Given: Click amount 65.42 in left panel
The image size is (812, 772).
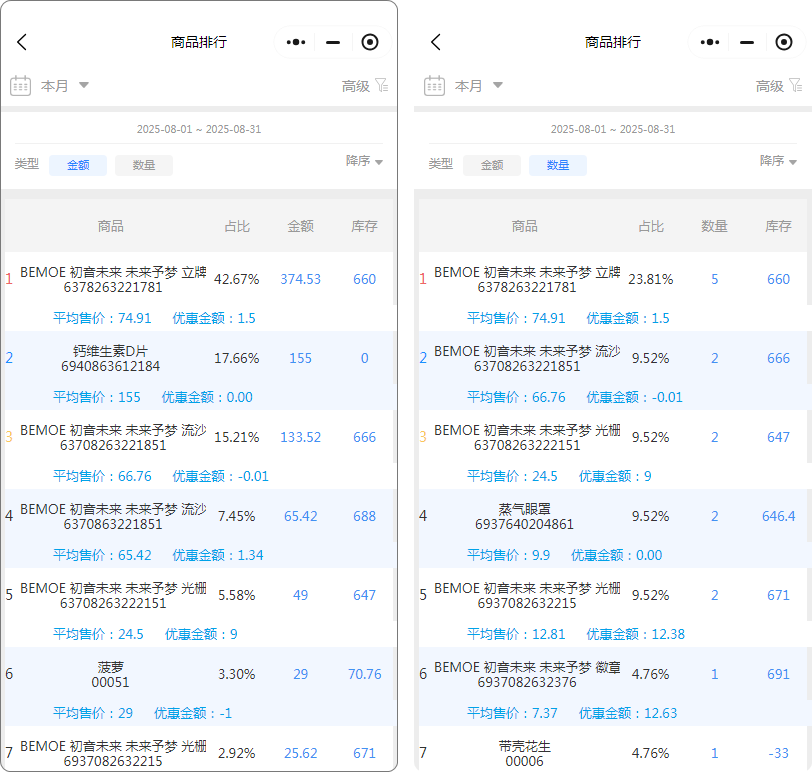Looking at the screenshot, I should tap(301, 516).
